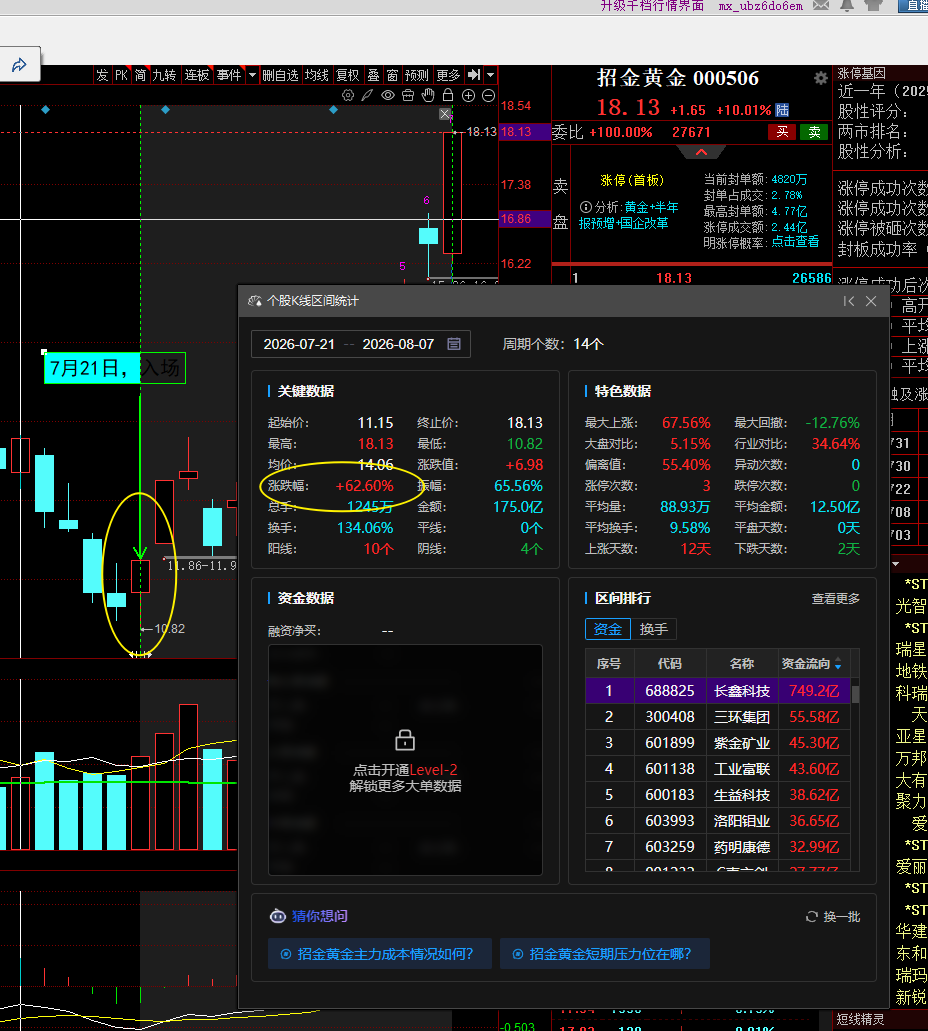This screenshot has height=1031, width=928.
Task: Click the 窗 window toolbar item
Action: click(392, 75)
